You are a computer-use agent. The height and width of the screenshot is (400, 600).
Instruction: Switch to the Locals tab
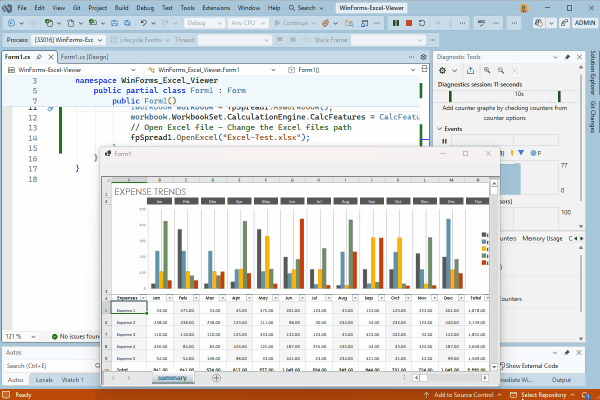pyautogui.click(x=44, y=380)
